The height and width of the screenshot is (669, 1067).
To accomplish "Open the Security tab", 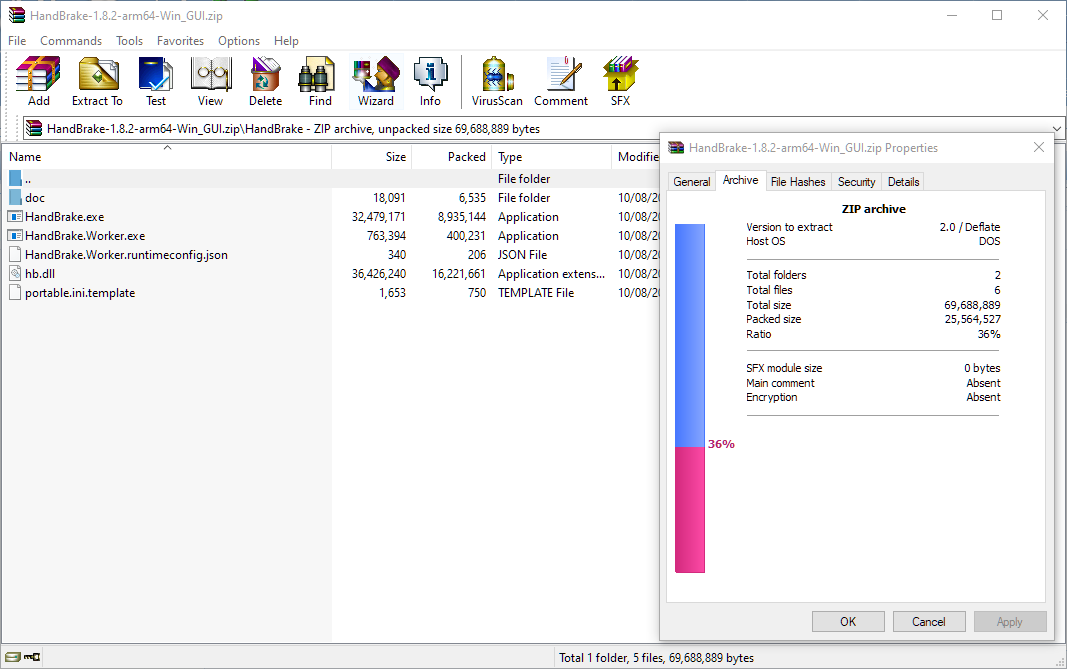I will point(856,182).
